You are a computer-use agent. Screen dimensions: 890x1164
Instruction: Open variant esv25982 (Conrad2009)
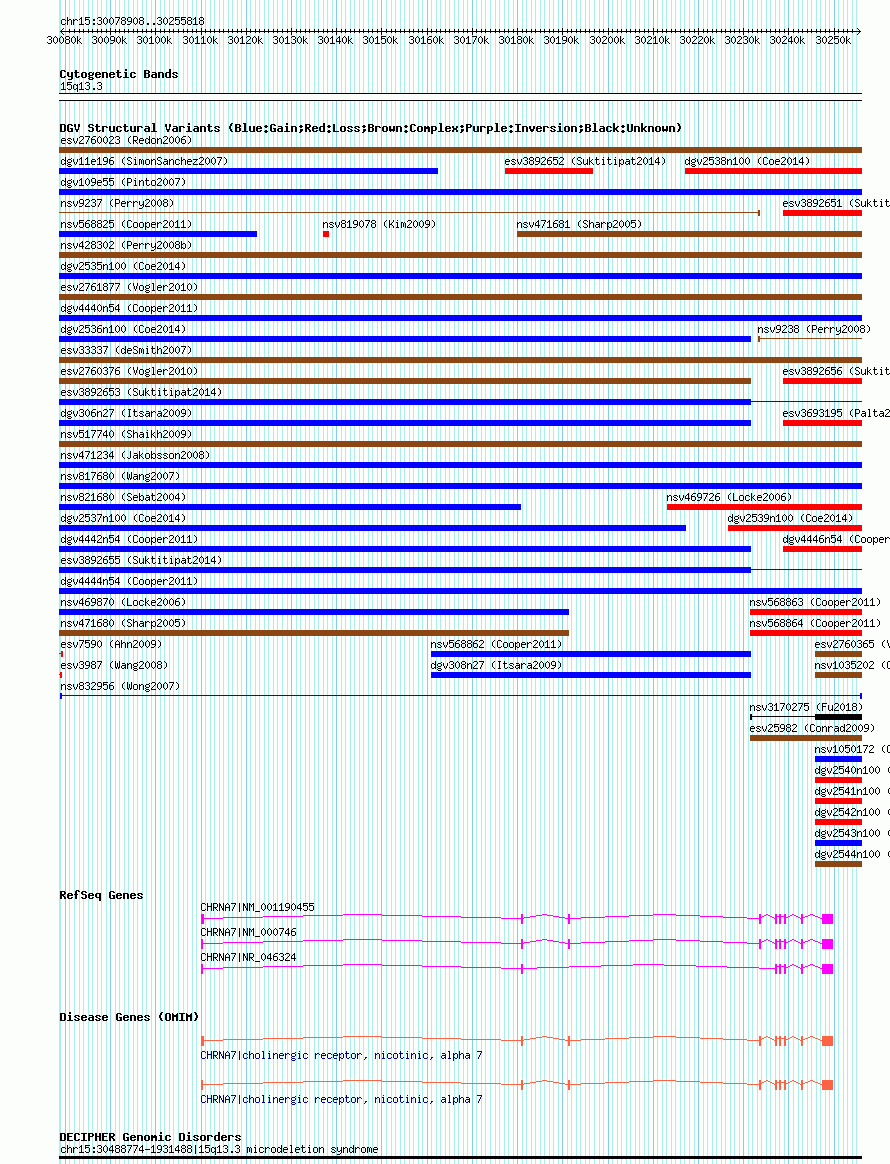point(812,728)
